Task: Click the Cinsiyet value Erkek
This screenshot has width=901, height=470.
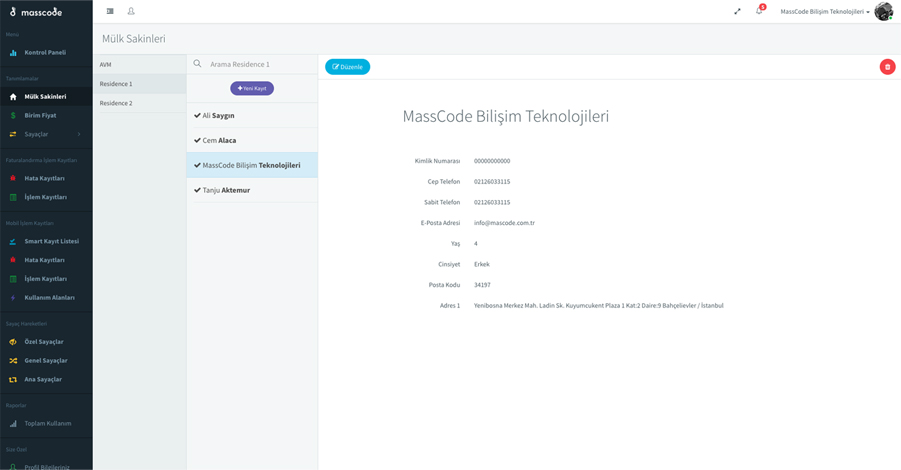Action: point(482,264)
